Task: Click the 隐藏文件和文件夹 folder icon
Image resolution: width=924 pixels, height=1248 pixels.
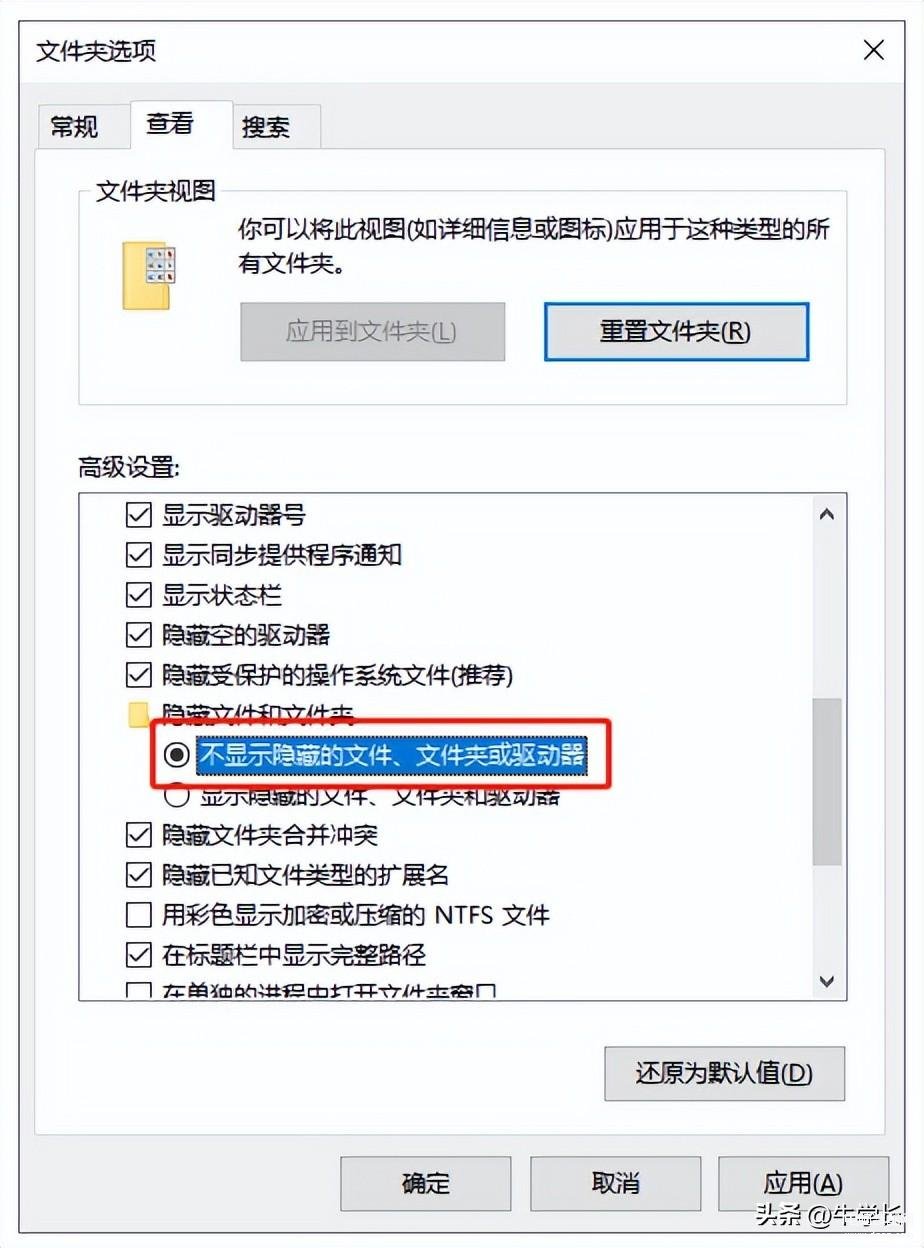Action: pyautogui.click(x=139, y=714)
